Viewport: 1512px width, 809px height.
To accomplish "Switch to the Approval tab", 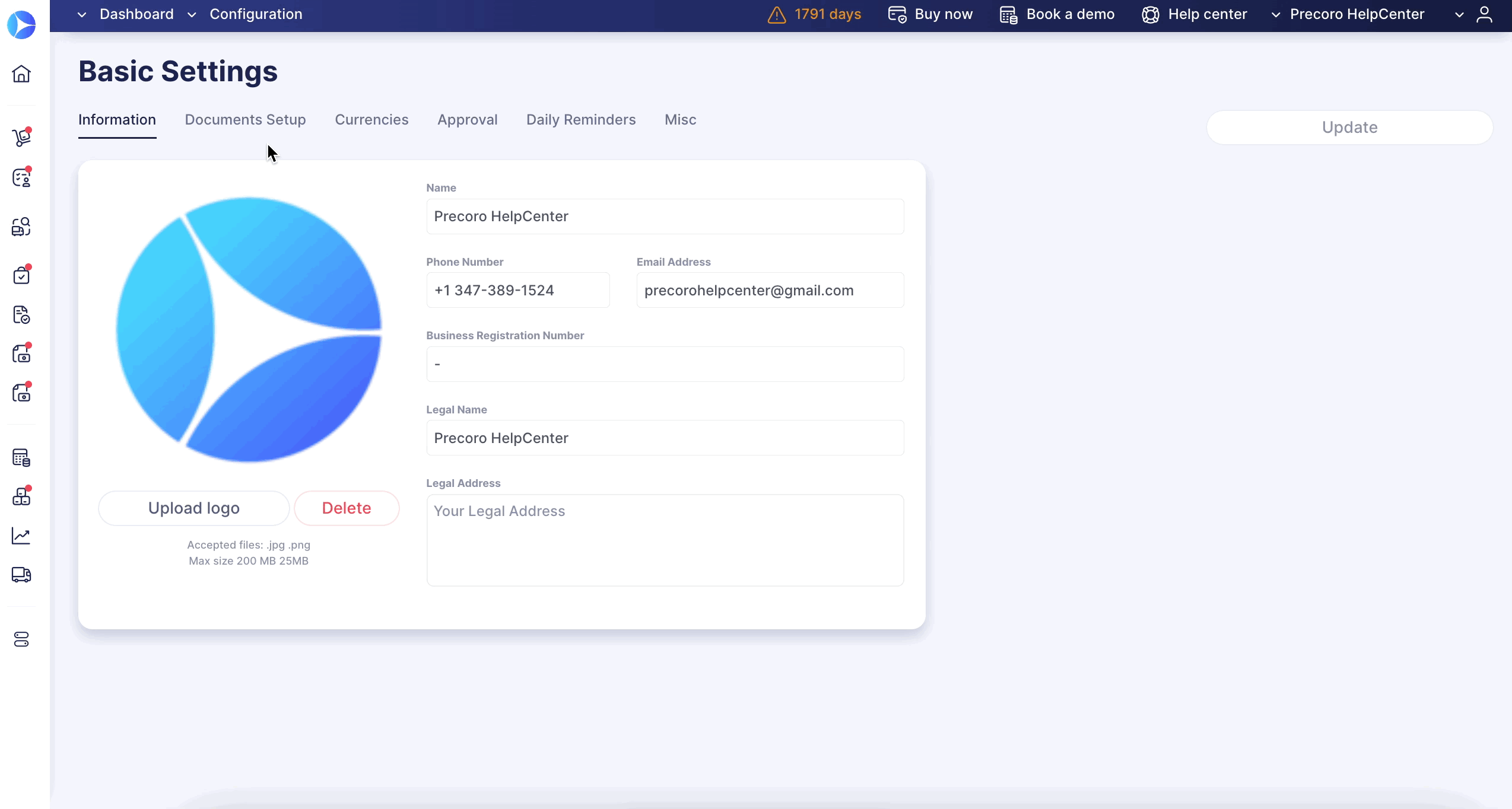I will tap(468, 120).
